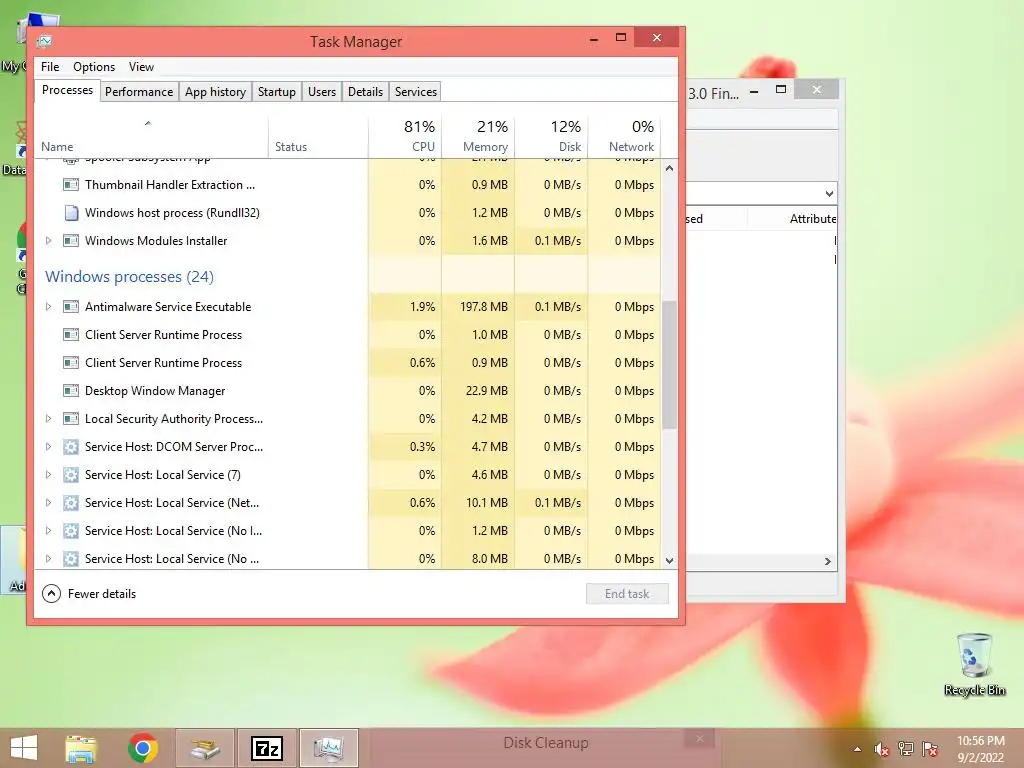Image resolution: width=1024 pixels, height=768 pixels.
Task: Open the dropdown in the background window
Action: 829,194
